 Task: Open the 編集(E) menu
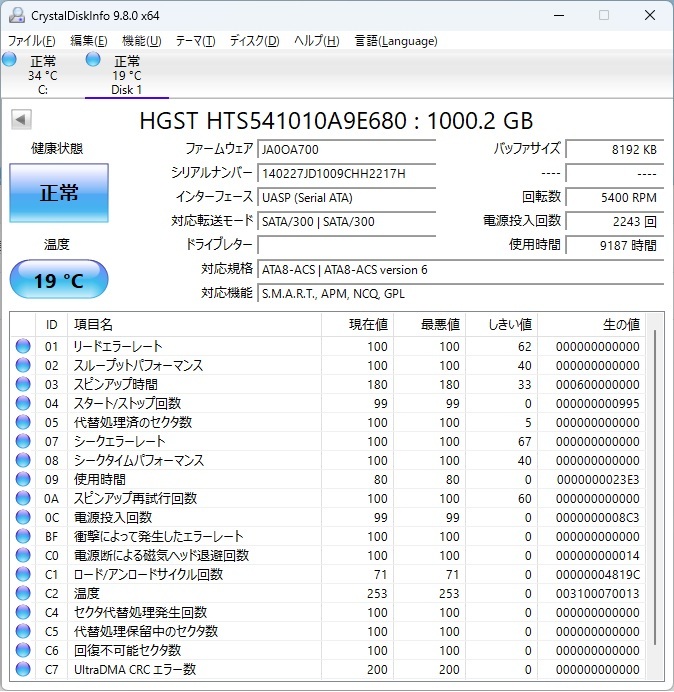[89, 41]
